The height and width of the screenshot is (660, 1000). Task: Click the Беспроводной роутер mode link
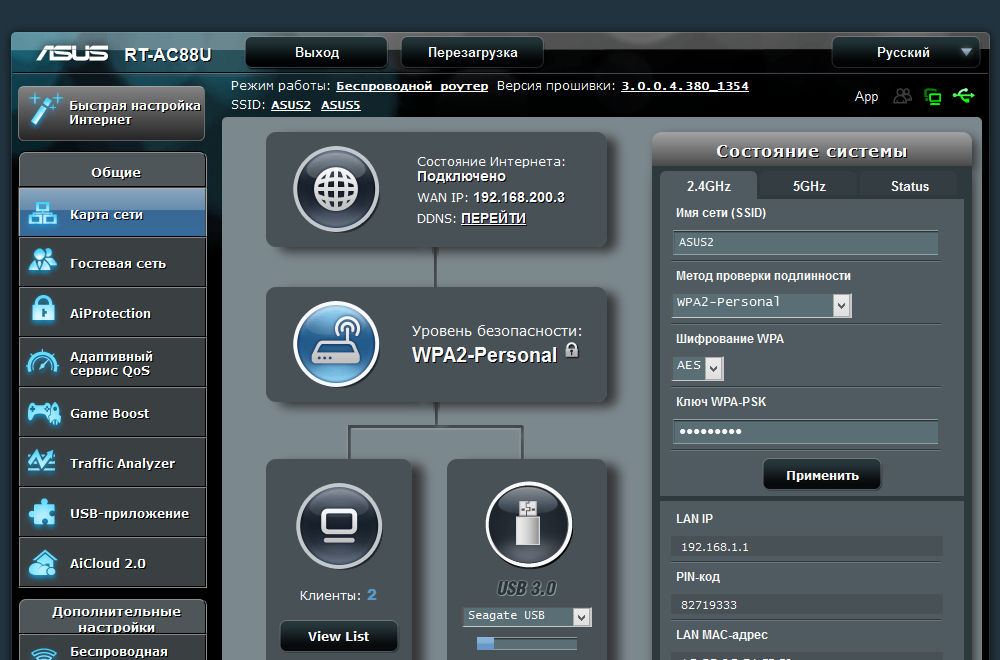pyautogui.click(x=412, y=86)
